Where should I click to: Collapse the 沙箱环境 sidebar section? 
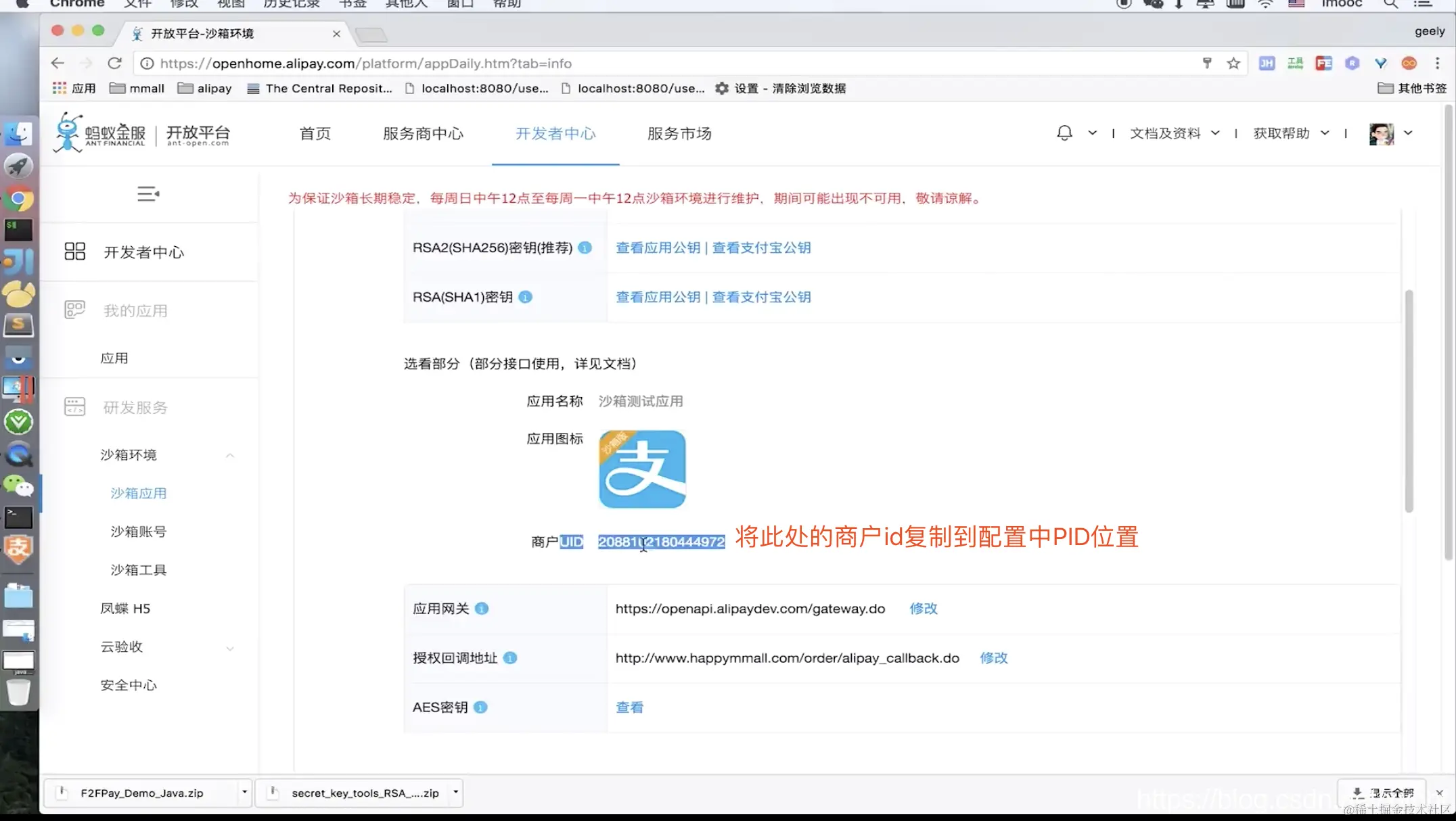[230, 455]
